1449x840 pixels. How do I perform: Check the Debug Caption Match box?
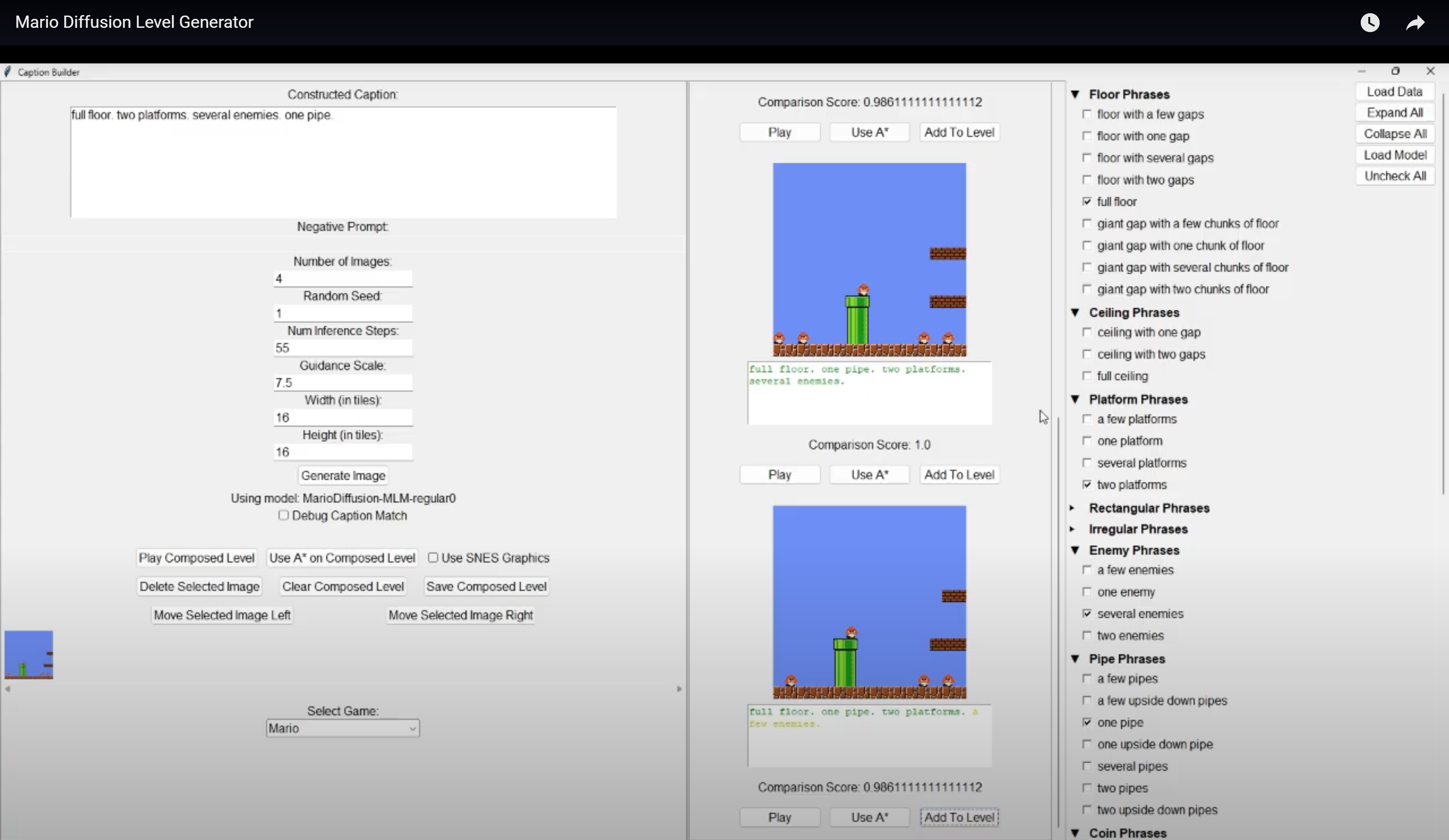[x=284, y=515]
